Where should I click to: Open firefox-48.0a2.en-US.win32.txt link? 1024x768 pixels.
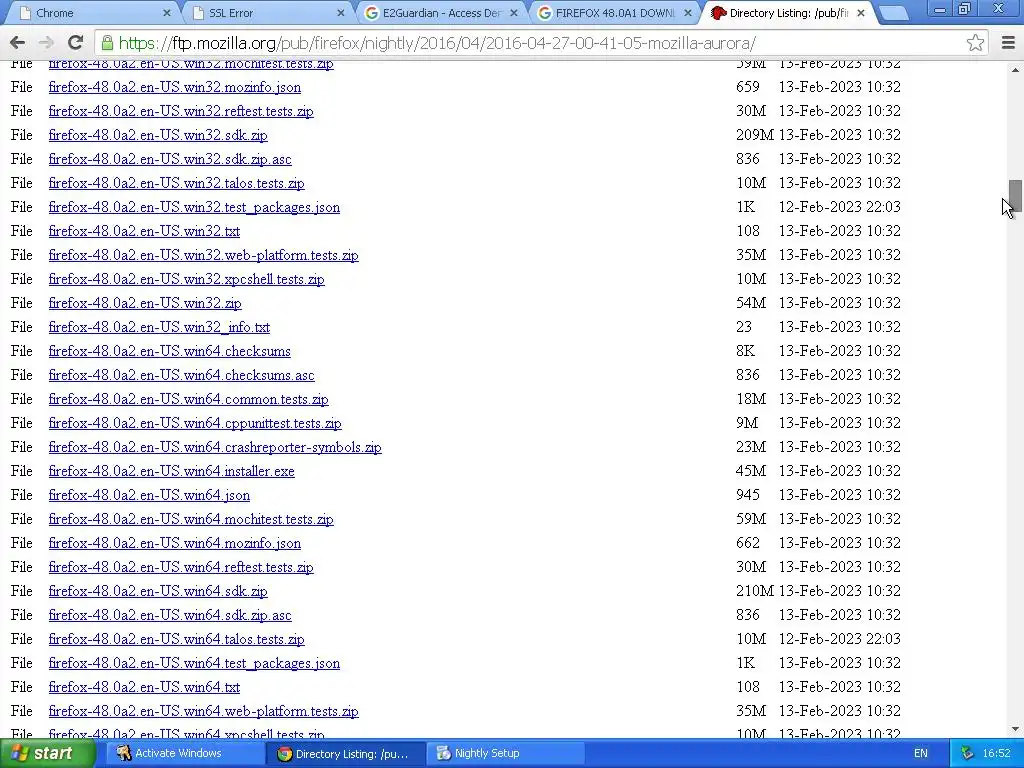[144, 231]
